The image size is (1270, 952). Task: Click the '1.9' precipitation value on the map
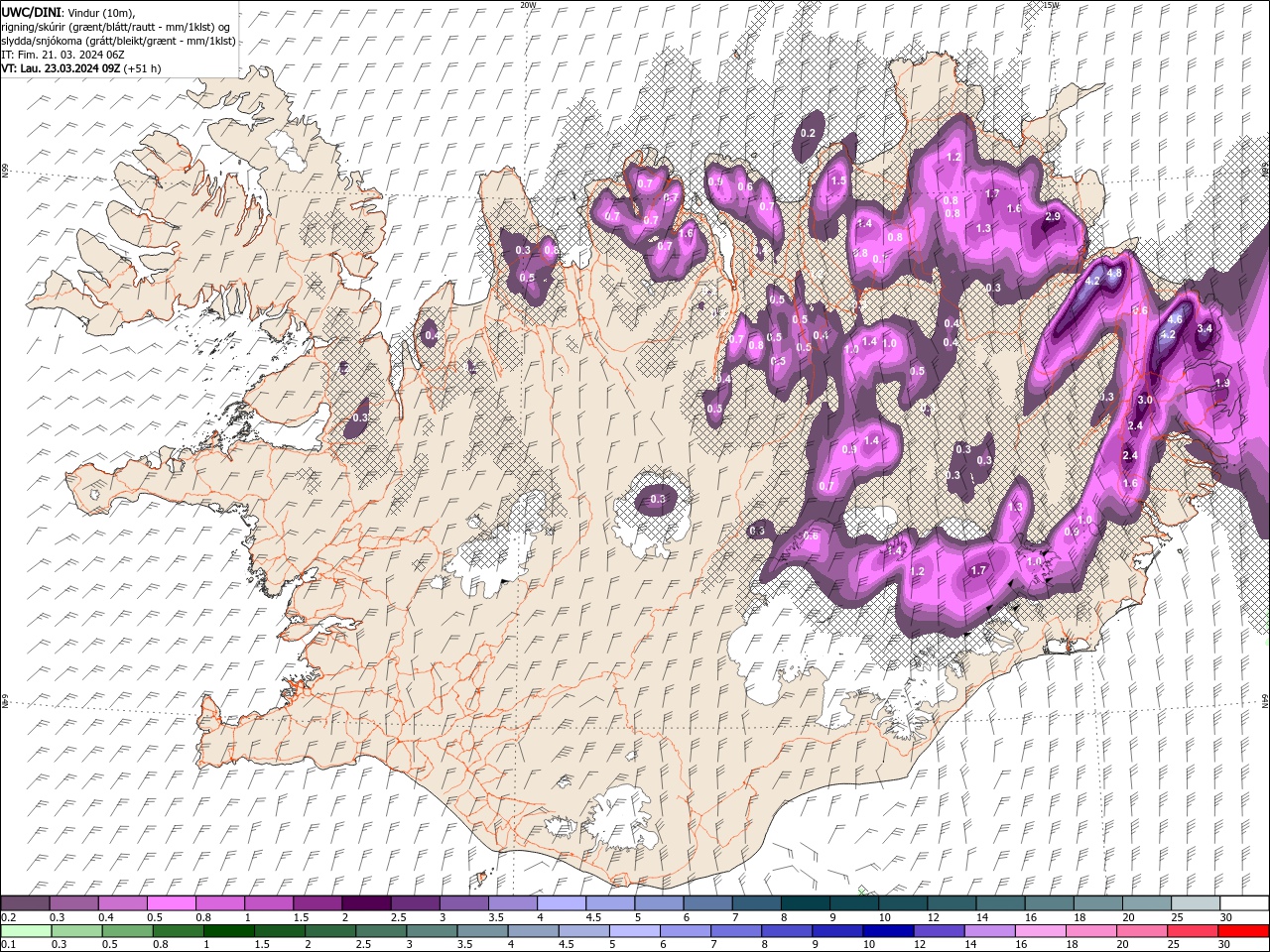coord(1222,383)
